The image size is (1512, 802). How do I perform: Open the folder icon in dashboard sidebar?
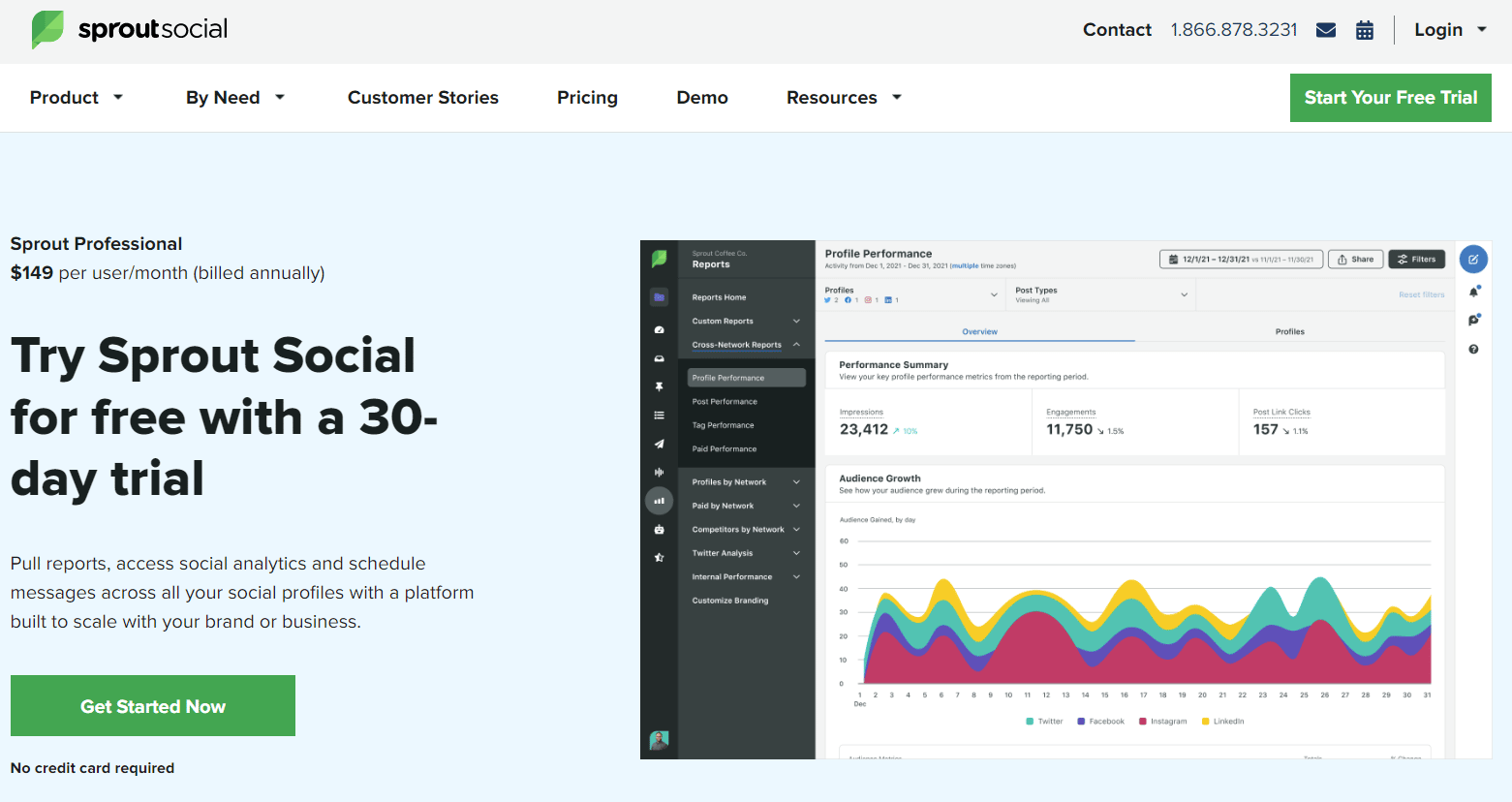[x=660, y=297]
